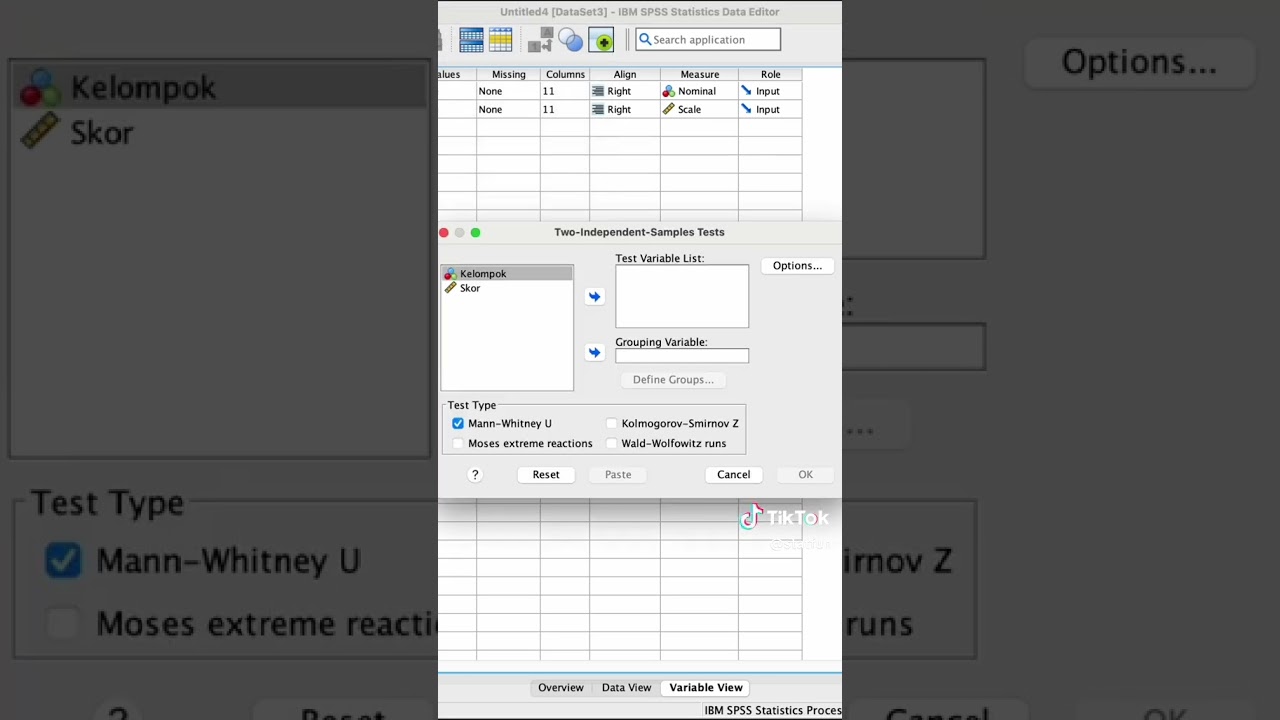This screenshot has height=720, width=1280.
Task: Click the Show All Variables icon
Action: [601, 40]
